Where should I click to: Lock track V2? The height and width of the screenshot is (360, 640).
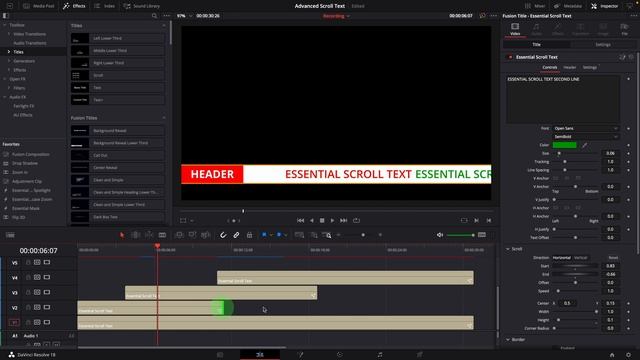(28, 307)
